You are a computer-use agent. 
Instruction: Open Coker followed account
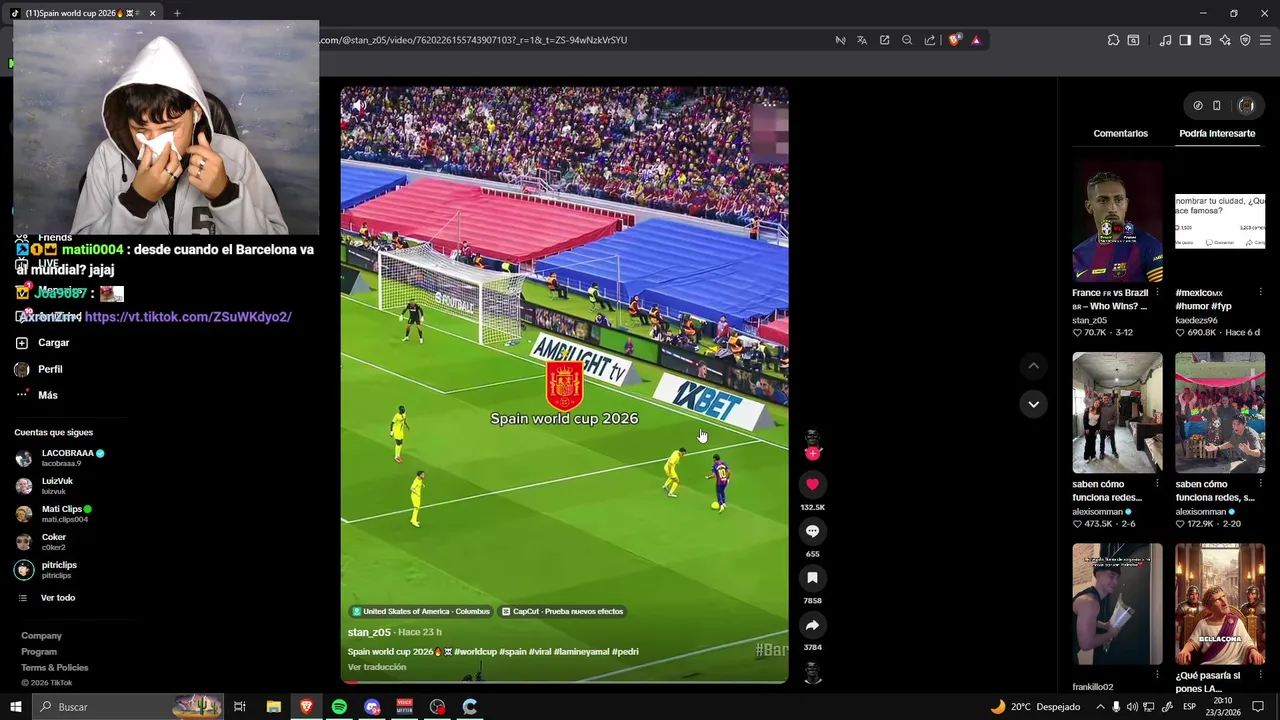[41, 542]
